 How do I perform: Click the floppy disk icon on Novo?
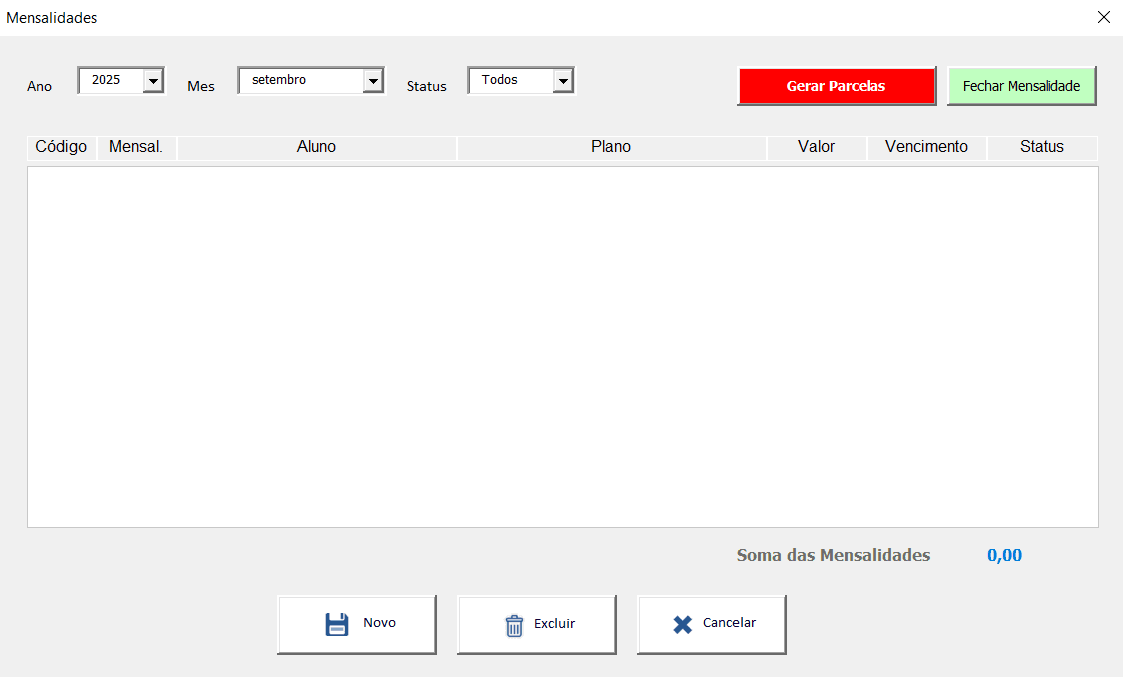tap(337, 624)
